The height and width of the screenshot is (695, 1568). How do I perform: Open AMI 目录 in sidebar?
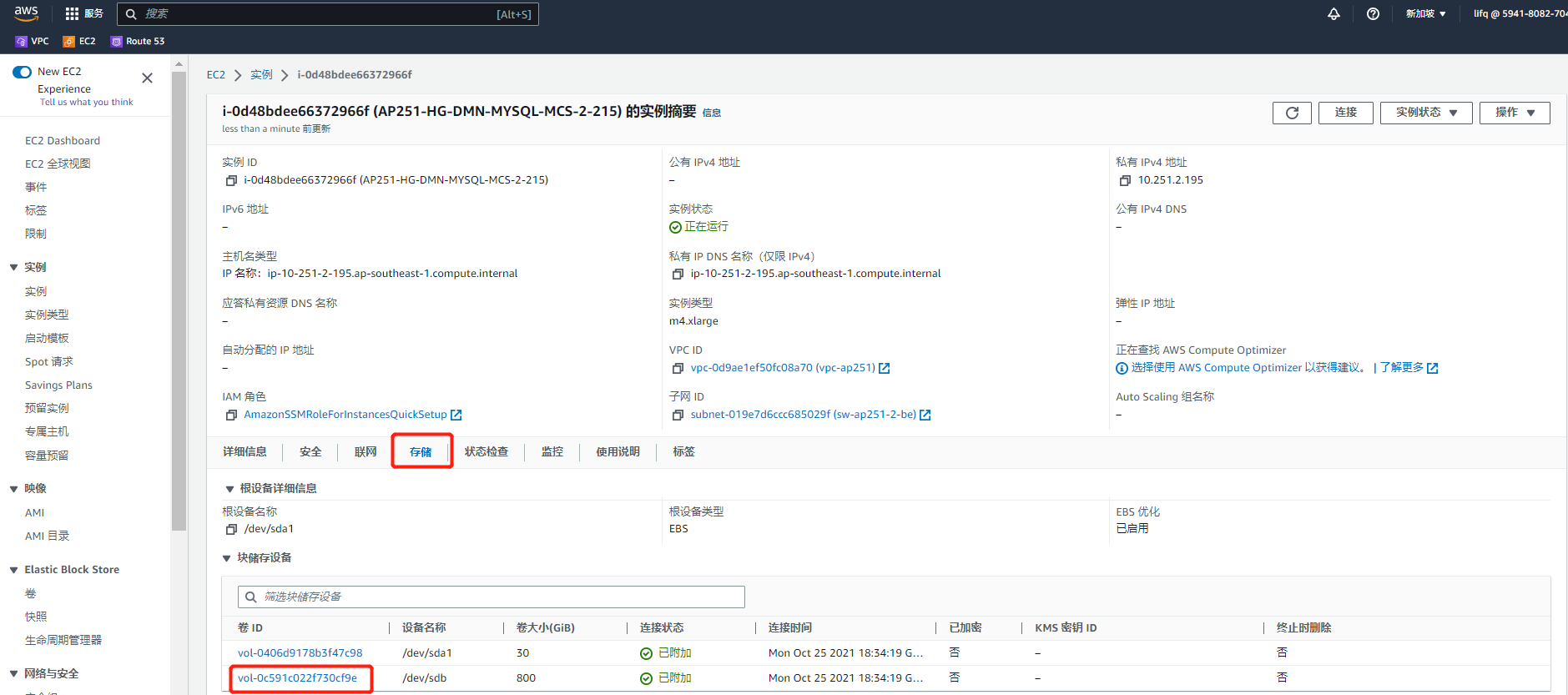(48, 536)
